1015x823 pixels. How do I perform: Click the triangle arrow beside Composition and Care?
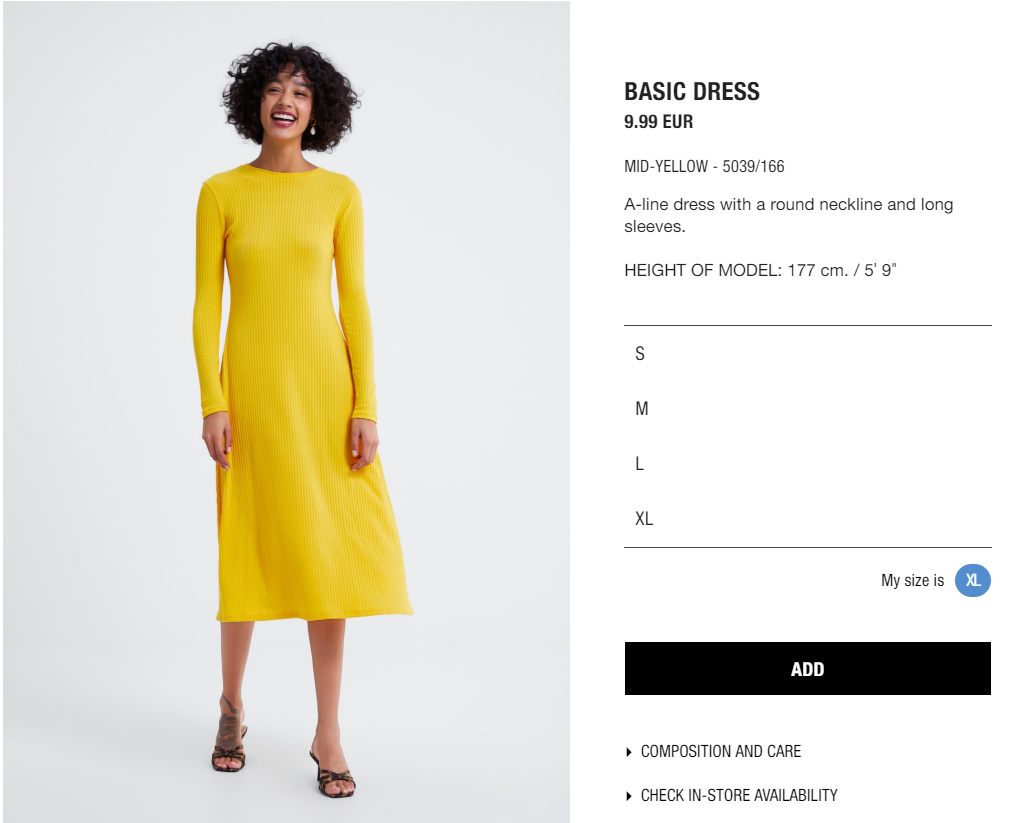click(x=629, y=752)
